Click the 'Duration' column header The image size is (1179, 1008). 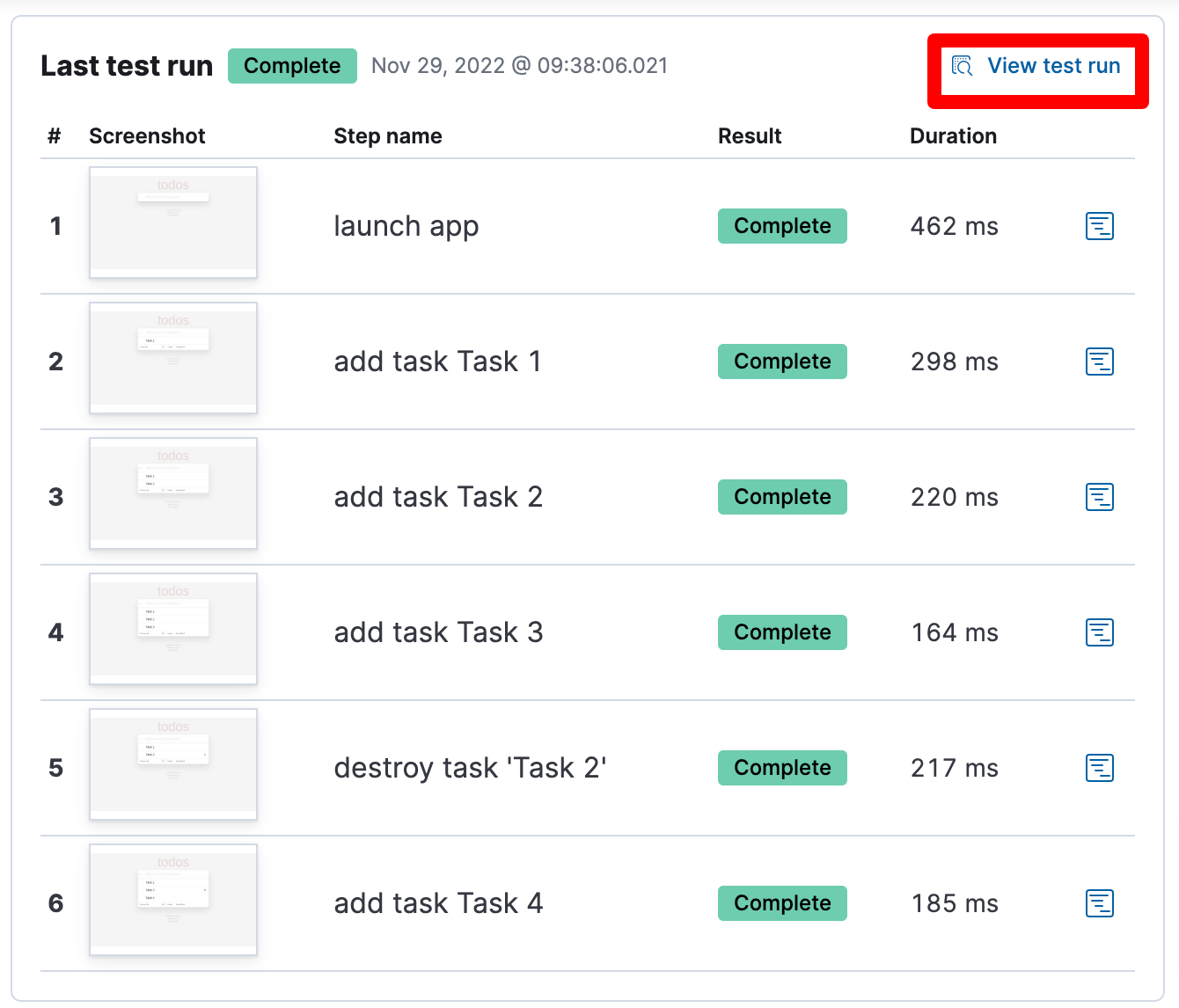[x=953, y=135]
